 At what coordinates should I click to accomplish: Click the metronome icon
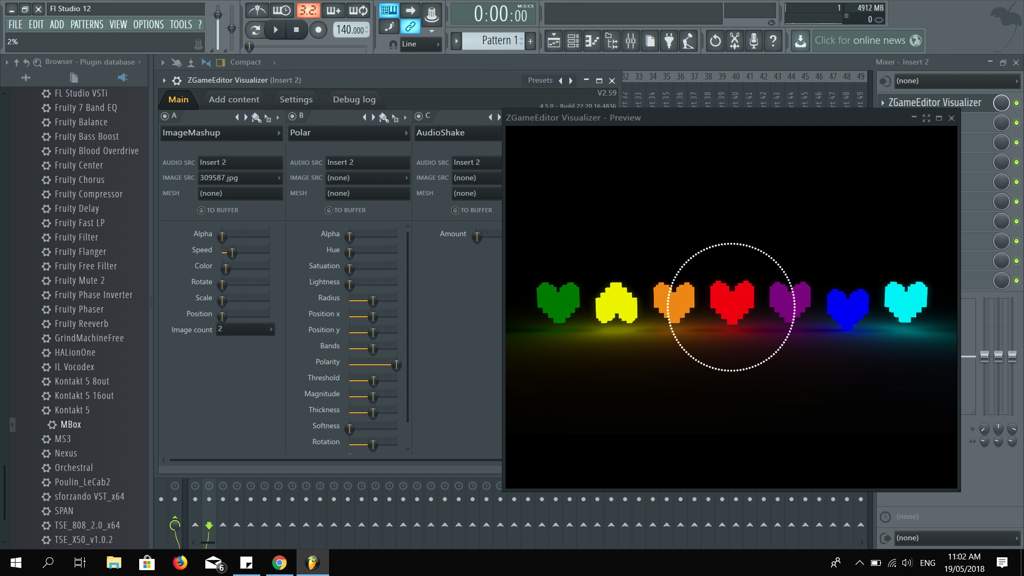tap(257, 10)
